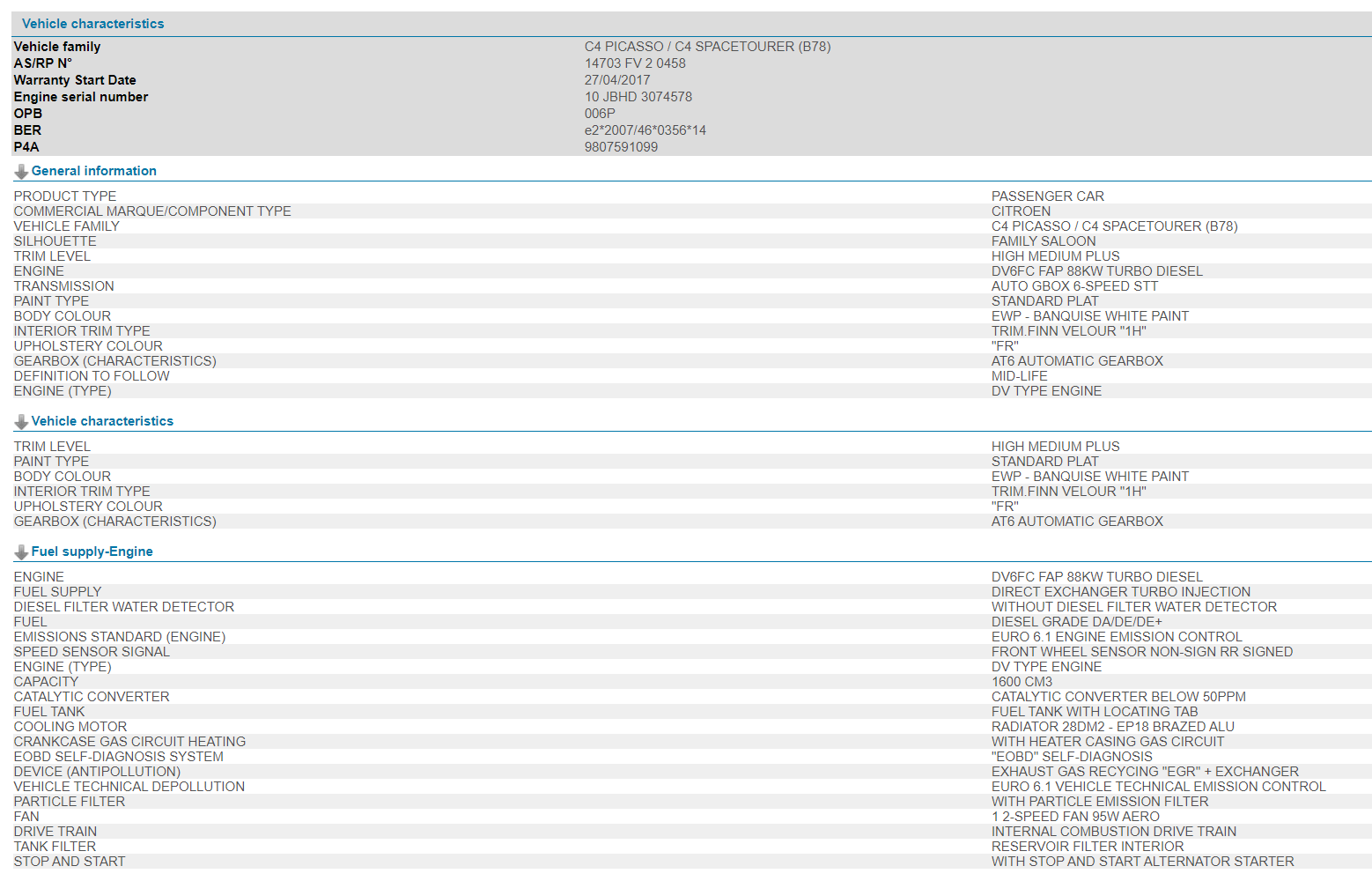Select "WITHOUT DIESEL FILTER WATER DETECTOR" value
1372x881 pixels.
tap(1134, 607)
